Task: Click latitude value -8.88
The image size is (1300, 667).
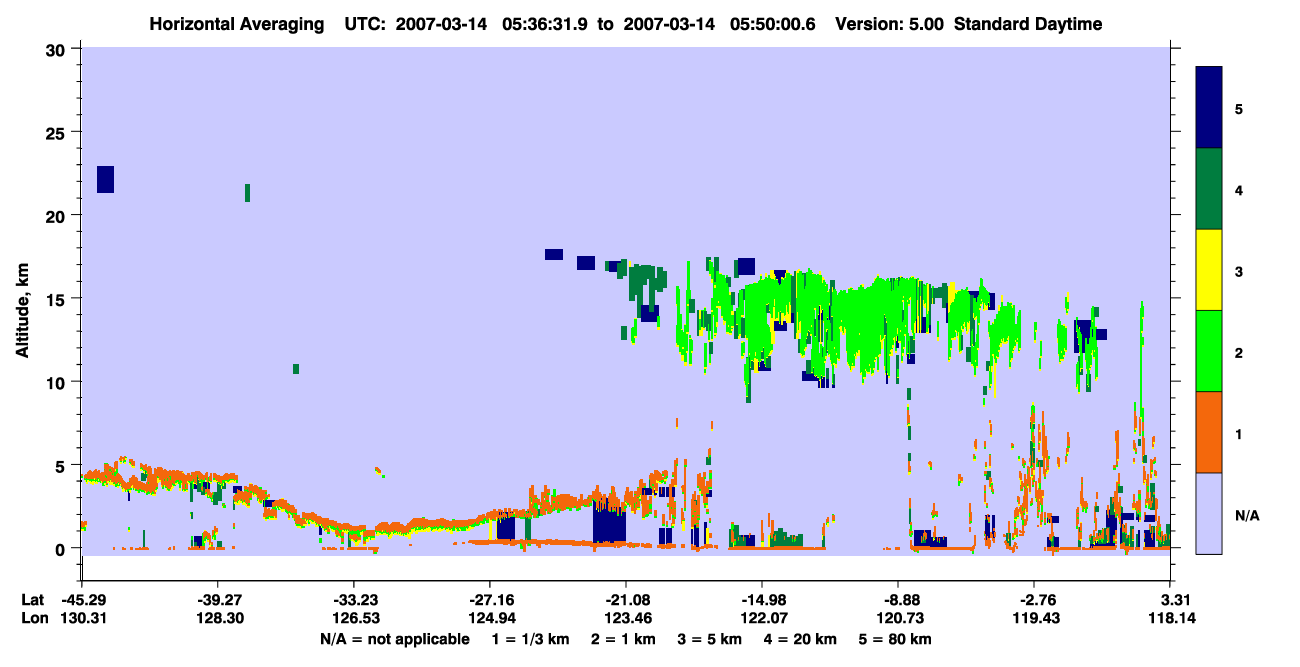Action: coord(898,600)
